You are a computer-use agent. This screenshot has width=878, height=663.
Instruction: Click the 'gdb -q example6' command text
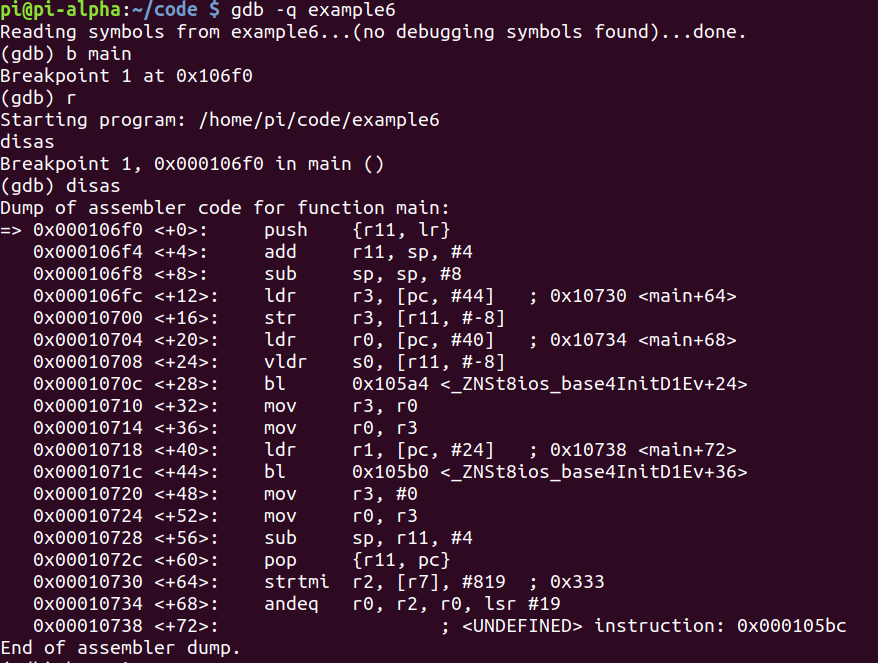313,10
